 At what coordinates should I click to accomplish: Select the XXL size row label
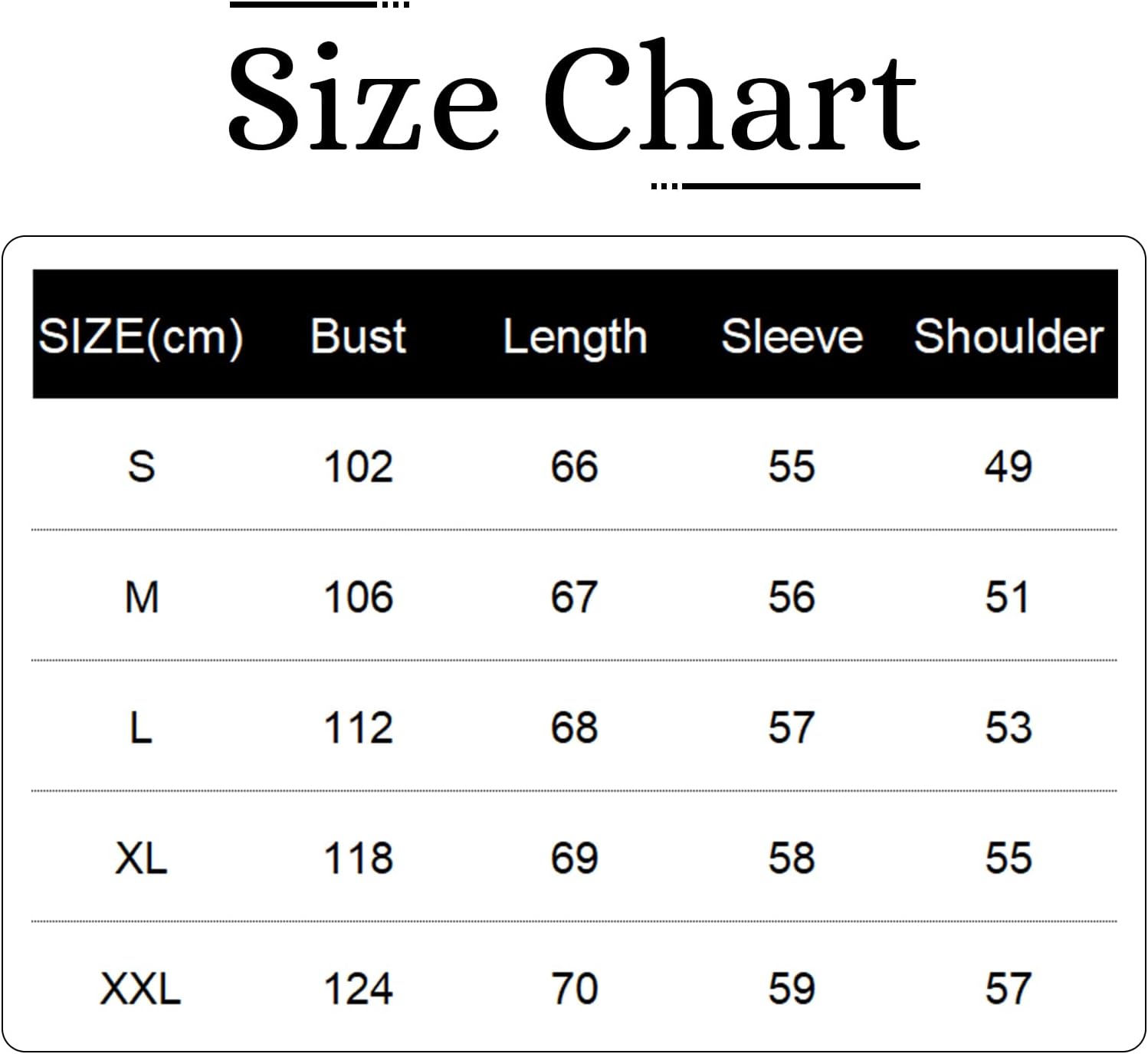(x=141, y=989)
